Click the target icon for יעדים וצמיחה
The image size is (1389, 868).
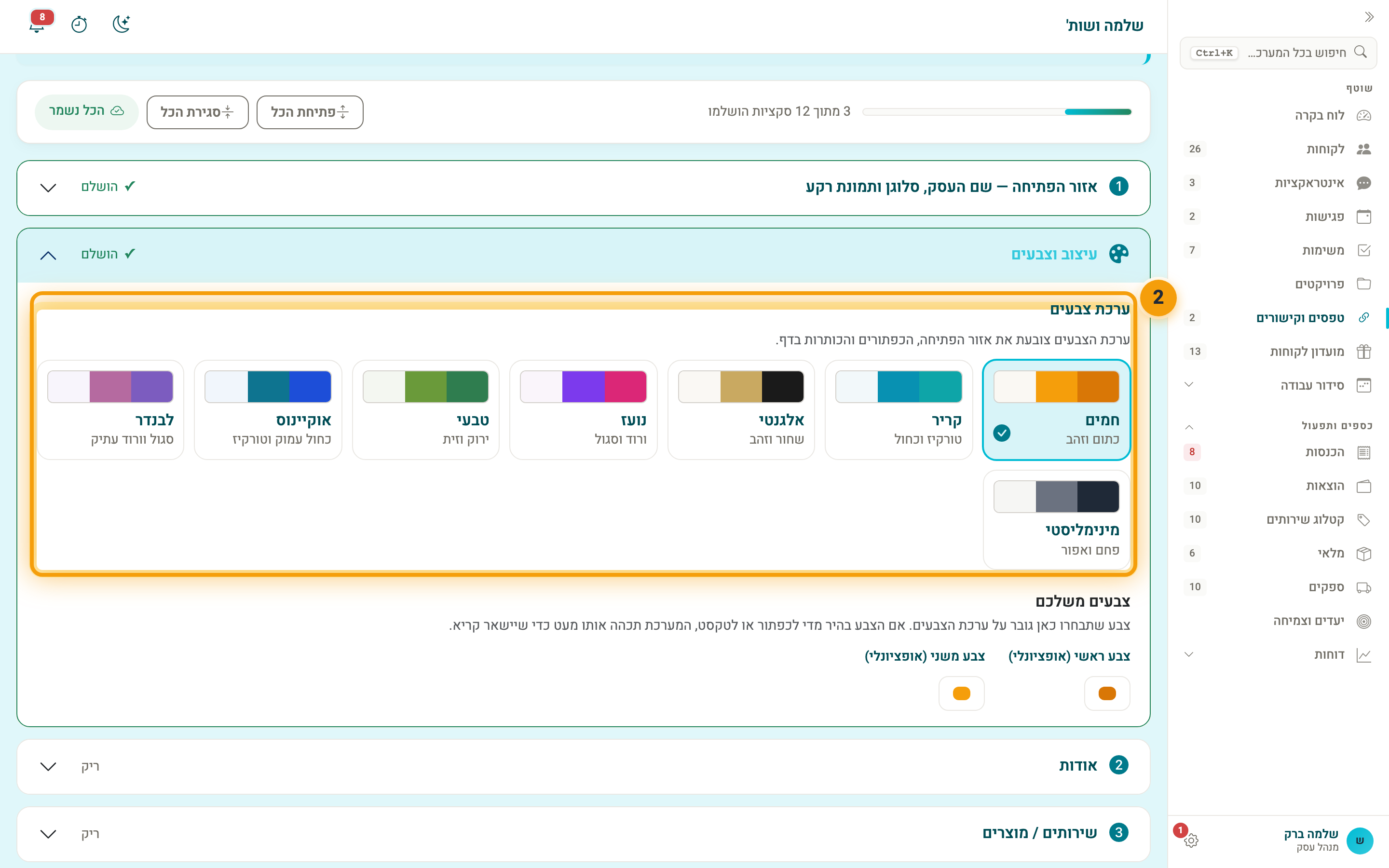pyautogui.click(x=1364, y=621)
